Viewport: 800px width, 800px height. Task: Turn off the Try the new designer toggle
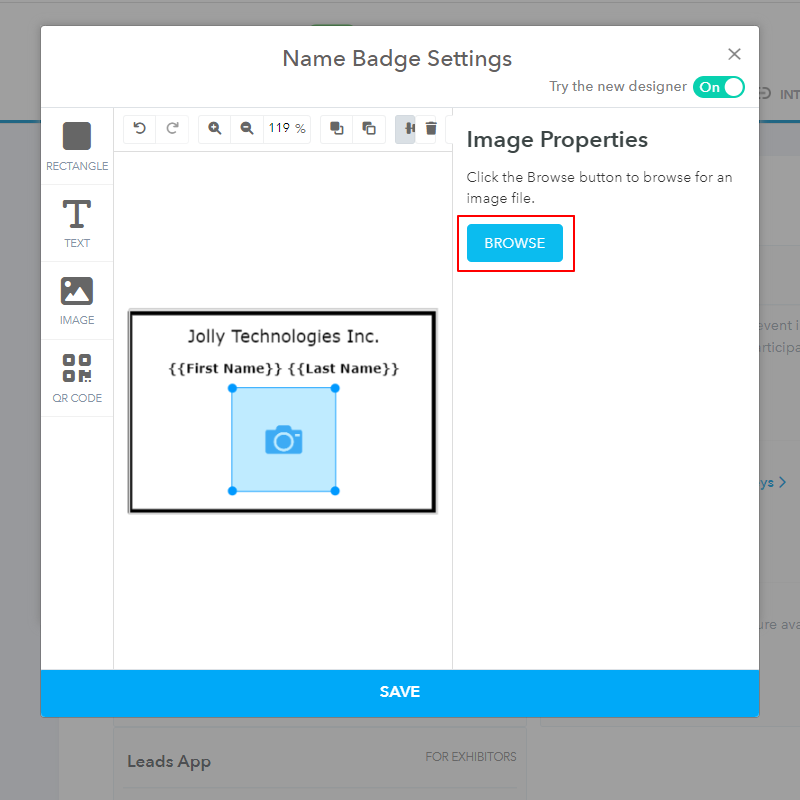[x=718, y=87]
